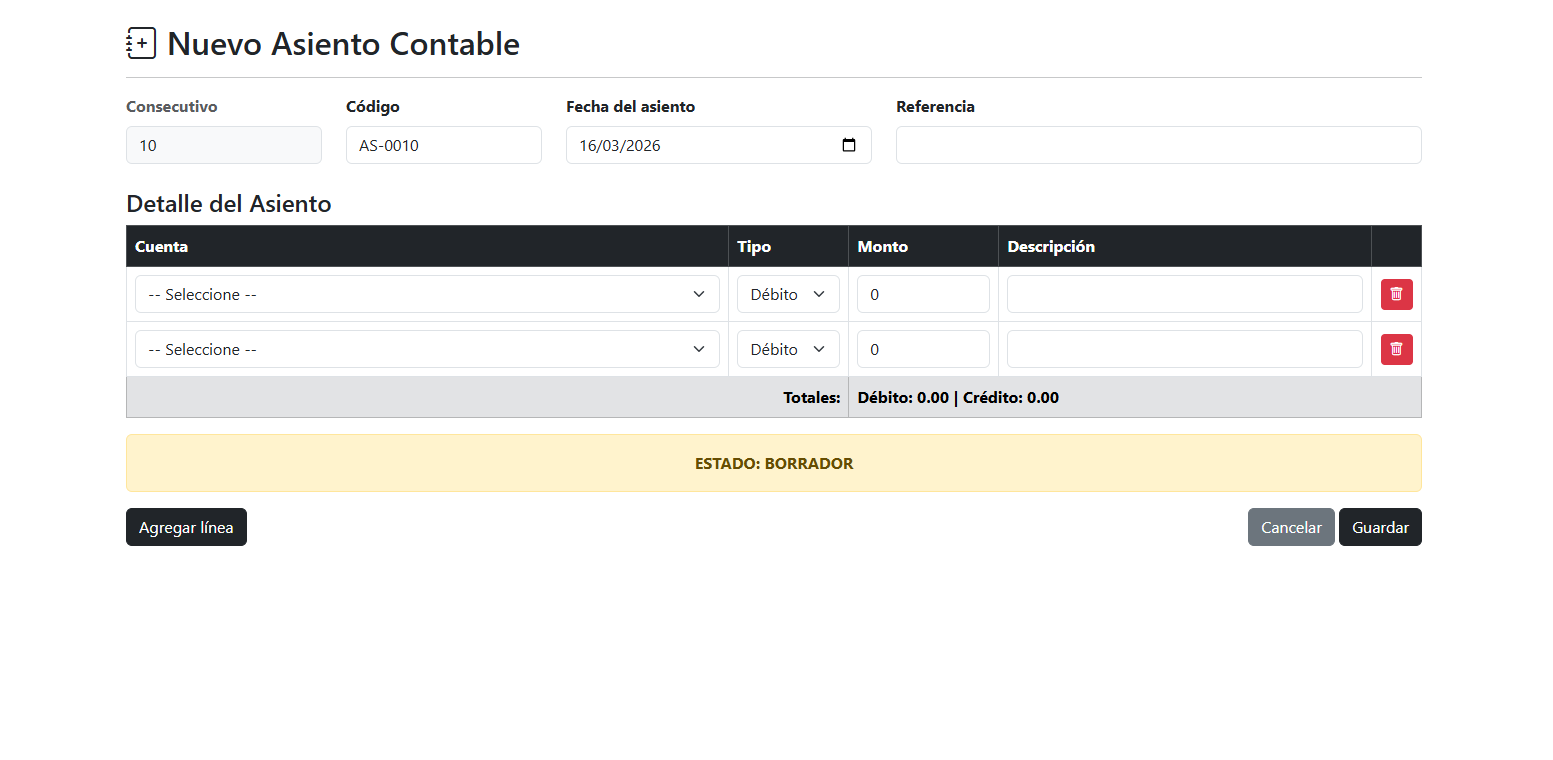Click the journal plus icon beside title
1553x760 pixels.
coord(141,43)
